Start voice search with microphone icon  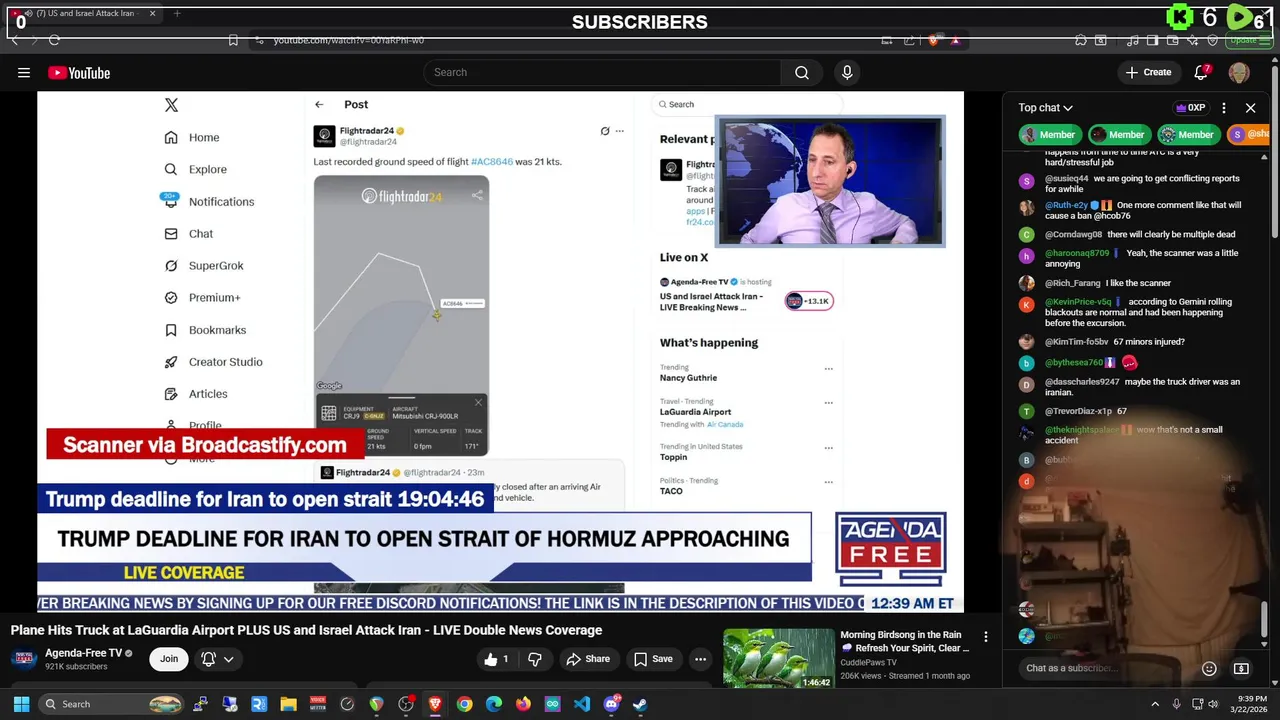point(847,72)
